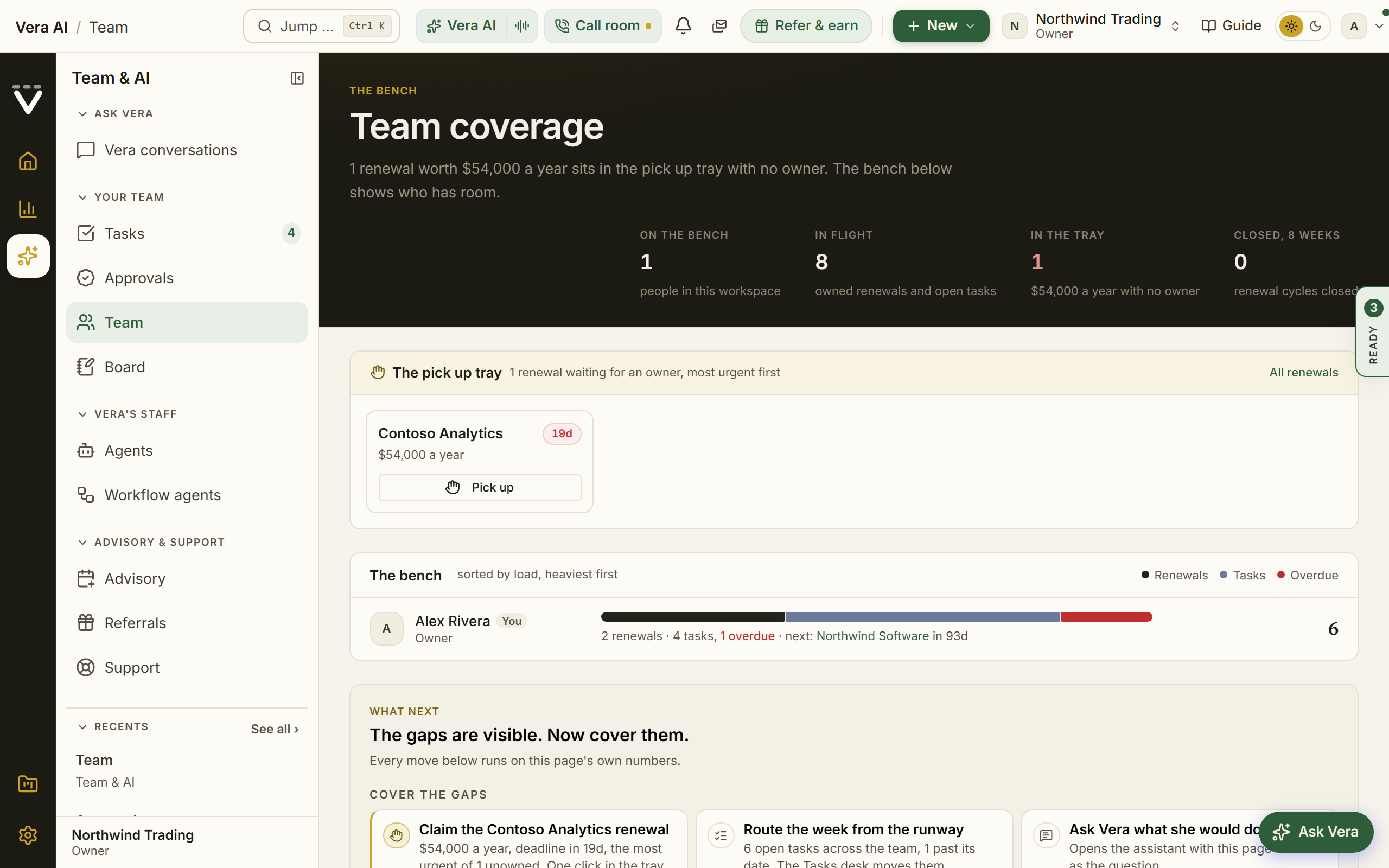Click the red Overdue segment of Alex's bar
This screenshot has width=1389, height=868.
(x=1107, y=617)
